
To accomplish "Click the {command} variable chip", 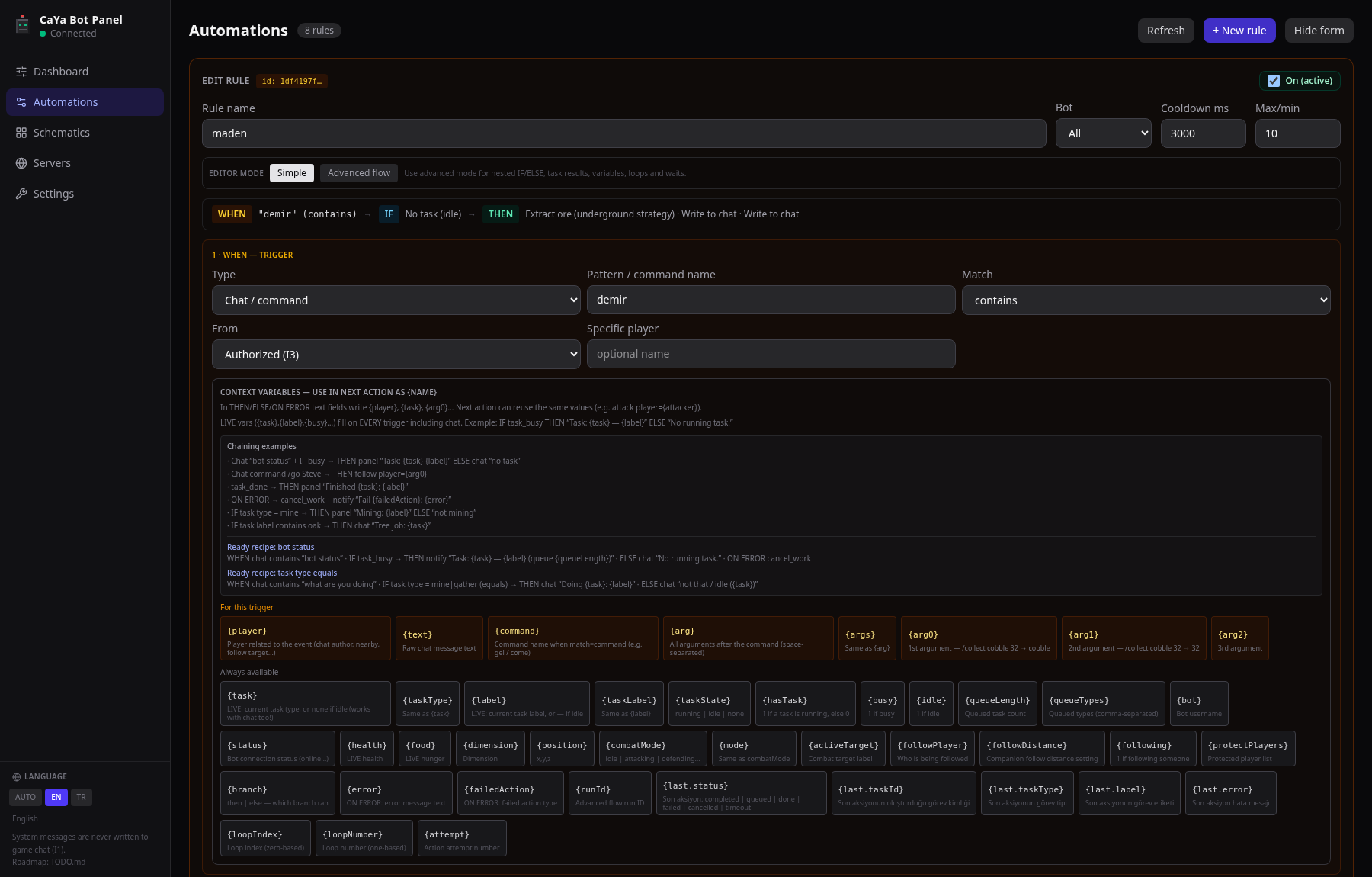I will [x=573, y=638].
